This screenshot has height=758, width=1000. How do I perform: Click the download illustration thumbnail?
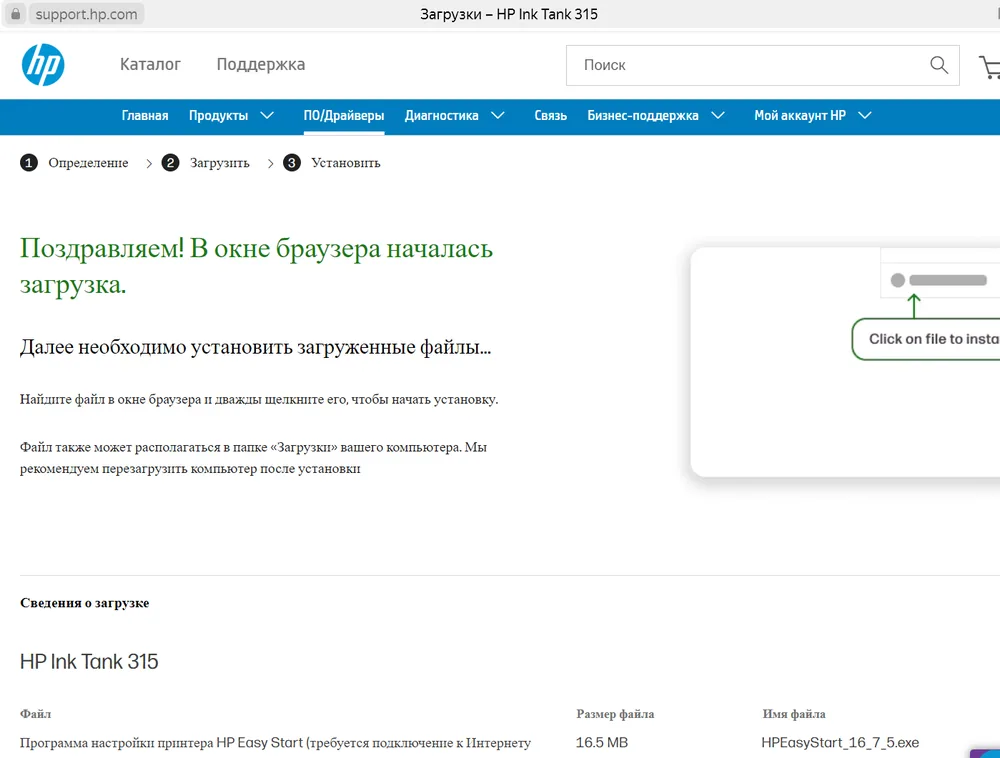coord(845,362)
